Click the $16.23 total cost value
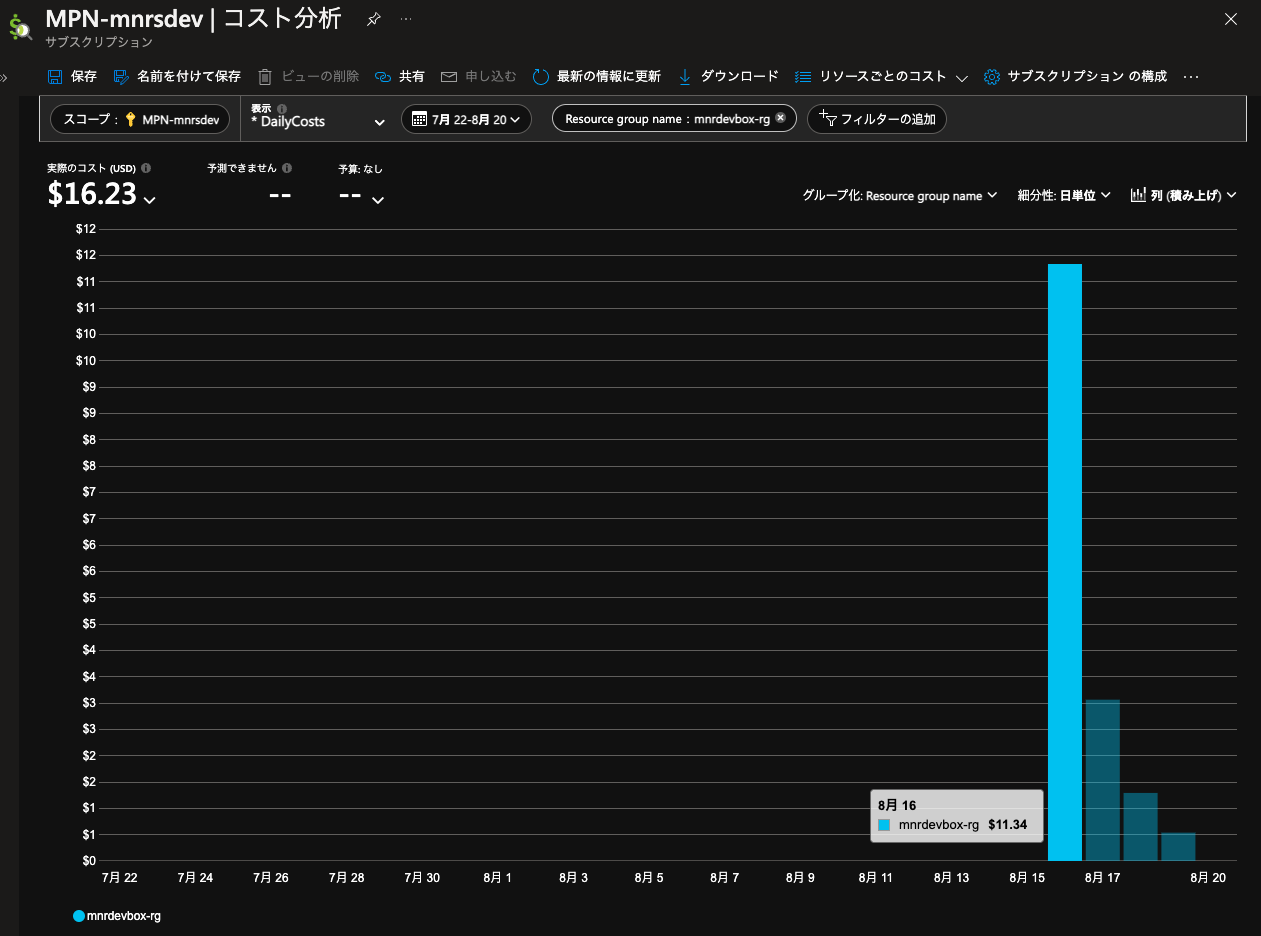Viewport: 1261px width, 936px height. tap(92, 194)
